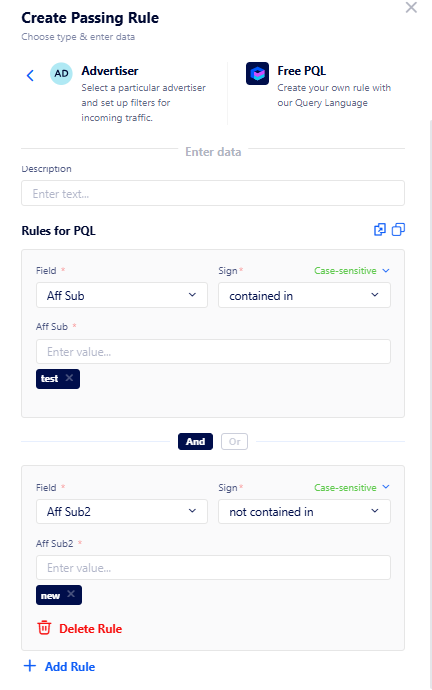Choose the Free PQL cube icon

click(x=257, y=73)
